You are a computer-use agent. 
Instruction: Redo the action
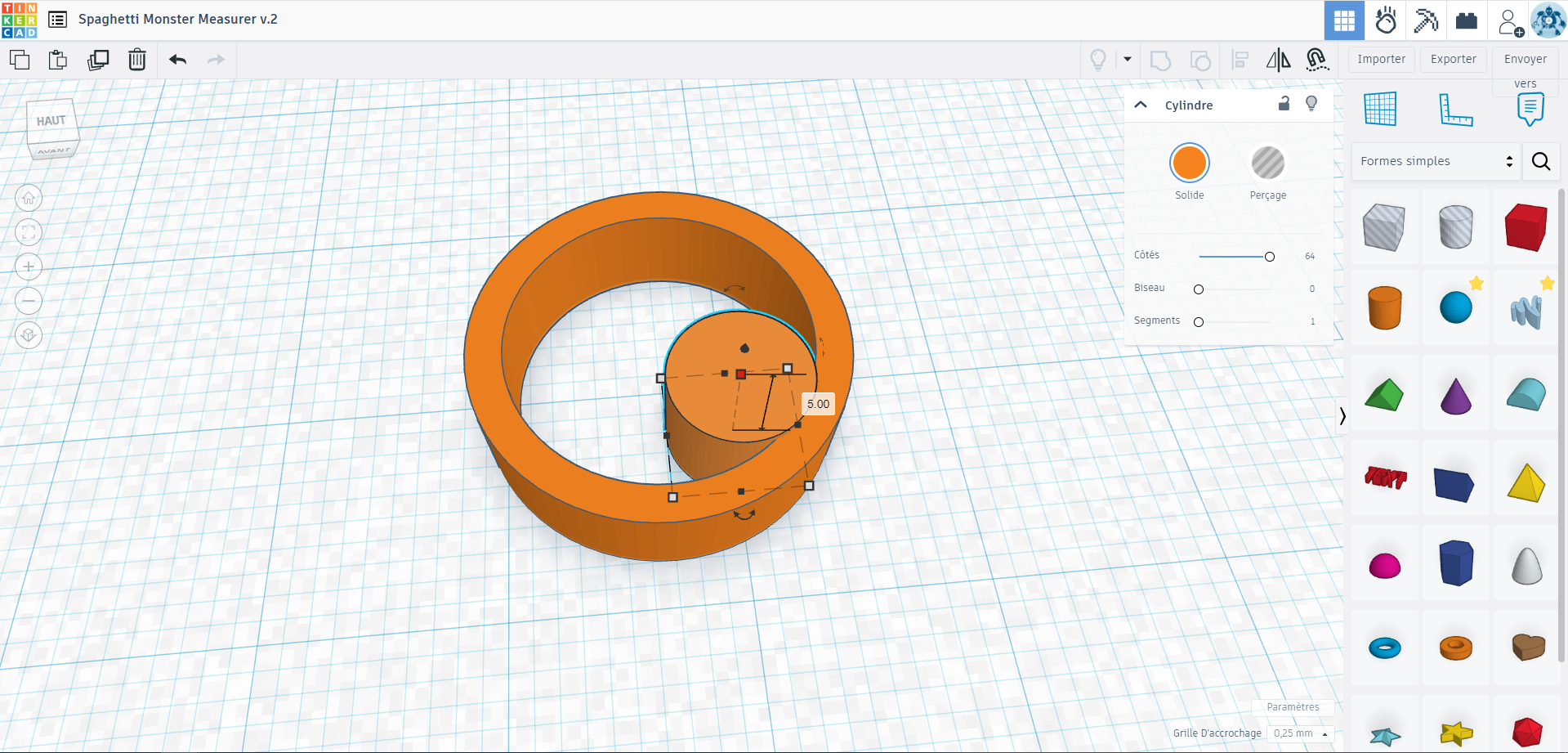coord(216,60)
